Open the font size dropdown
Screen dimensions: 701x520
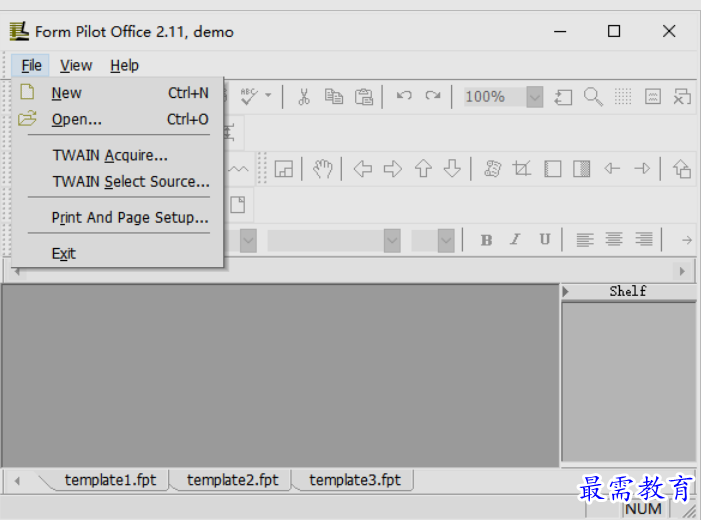click(x=446, y=241)
